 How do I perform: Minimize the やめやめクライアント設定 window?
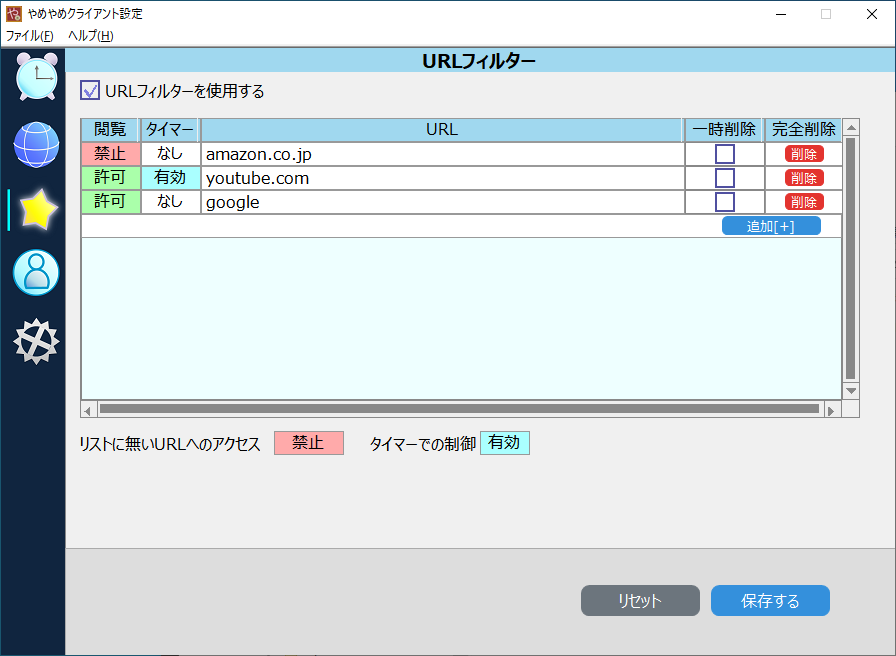[781, 14]
